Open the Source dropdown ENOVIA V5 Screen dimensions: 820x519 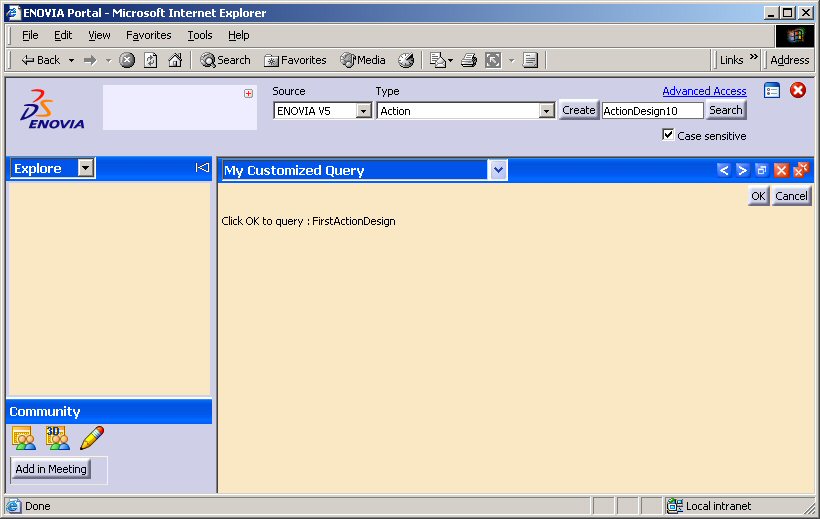(322, 111)
